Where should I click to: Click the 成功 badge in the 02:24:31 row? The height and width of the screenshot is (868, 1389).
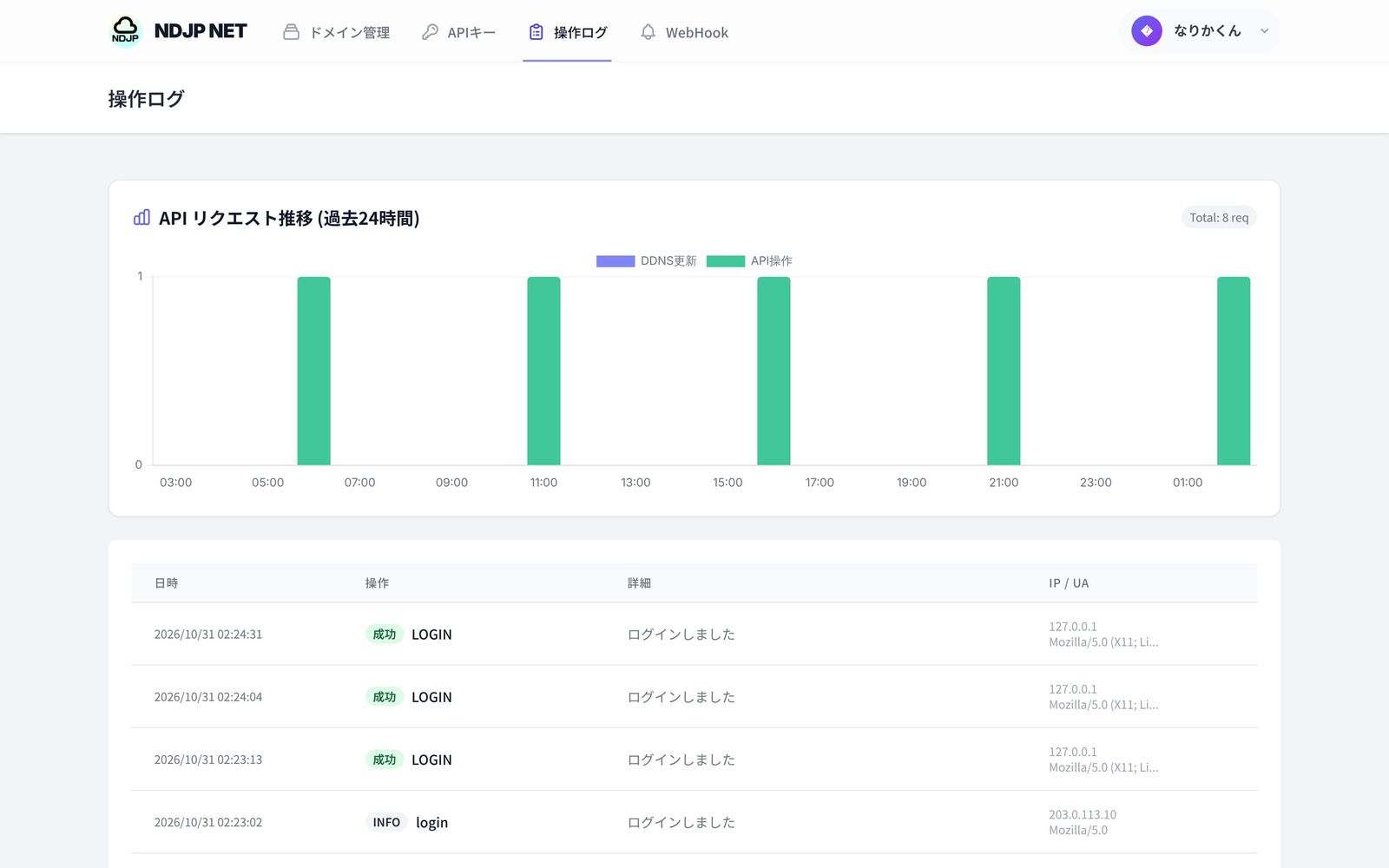coord(385,635)
